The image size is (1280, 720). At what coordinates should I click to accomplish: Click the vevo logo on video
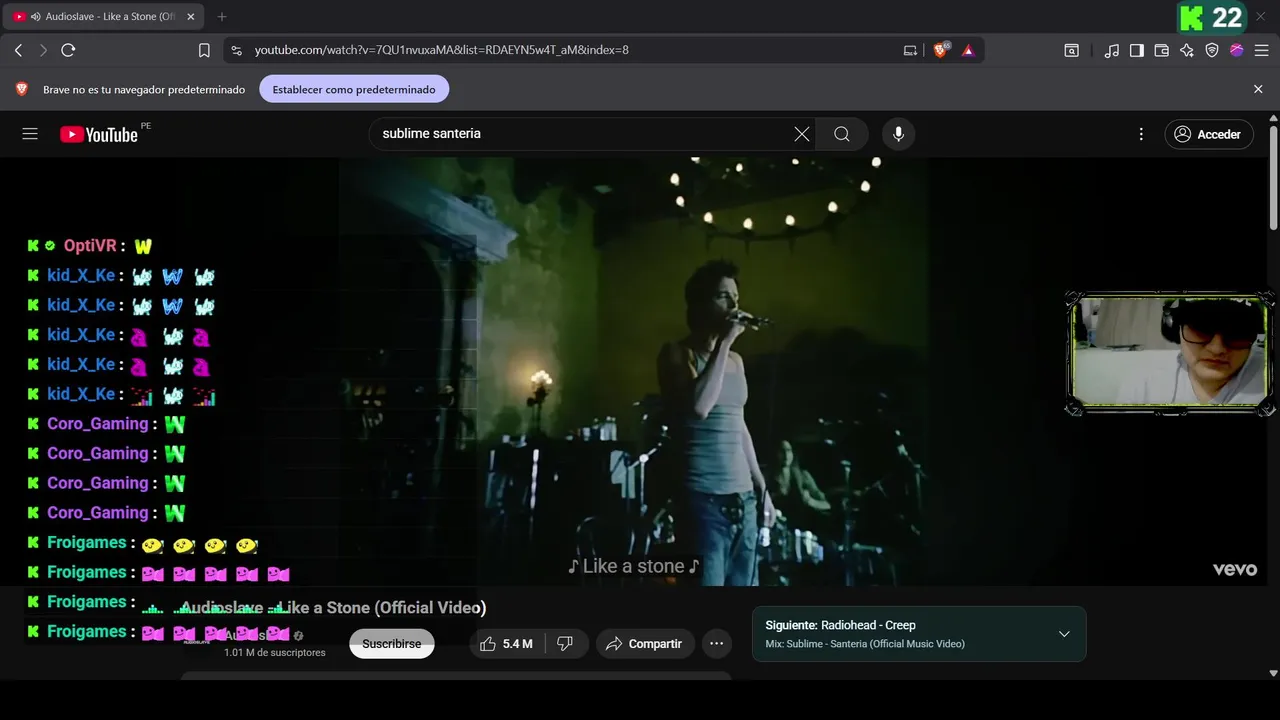tap(1235, 569)
